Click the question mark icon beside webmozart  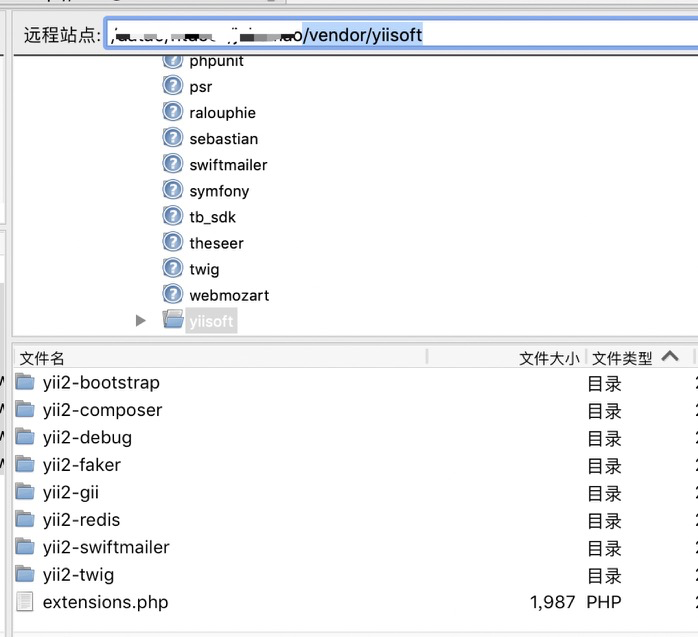click(x=173, y=294)
